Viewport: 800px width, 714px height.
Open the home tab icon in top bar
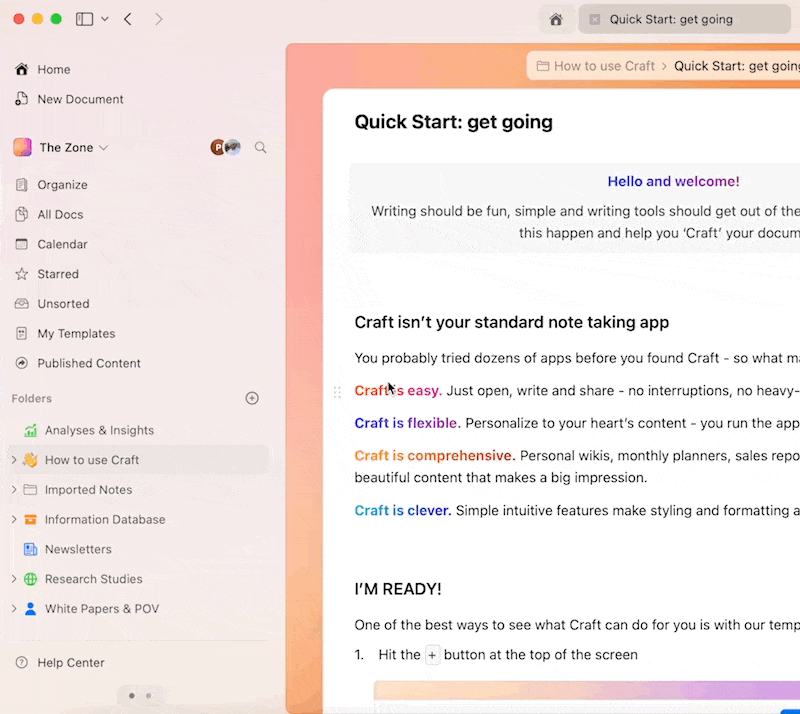(556, 19)
